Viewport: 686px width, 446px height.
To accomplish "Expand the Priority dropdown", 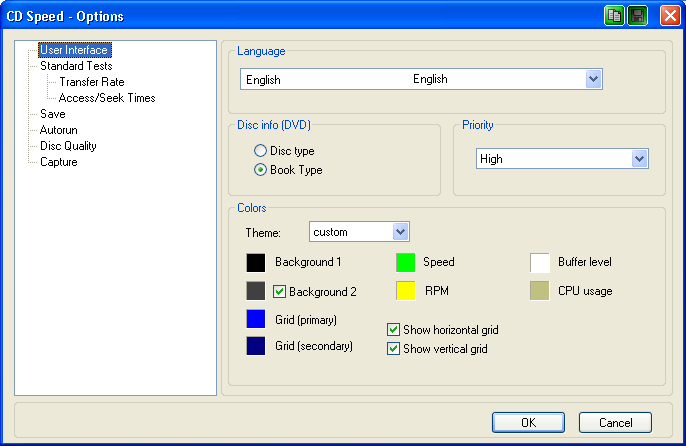I will click(639, 158).
